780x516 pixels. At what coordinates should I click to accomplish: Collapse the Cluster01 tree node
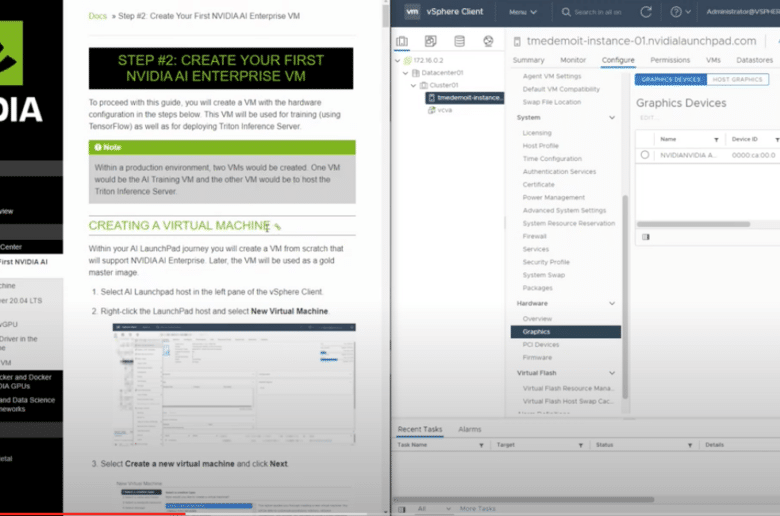413,86
